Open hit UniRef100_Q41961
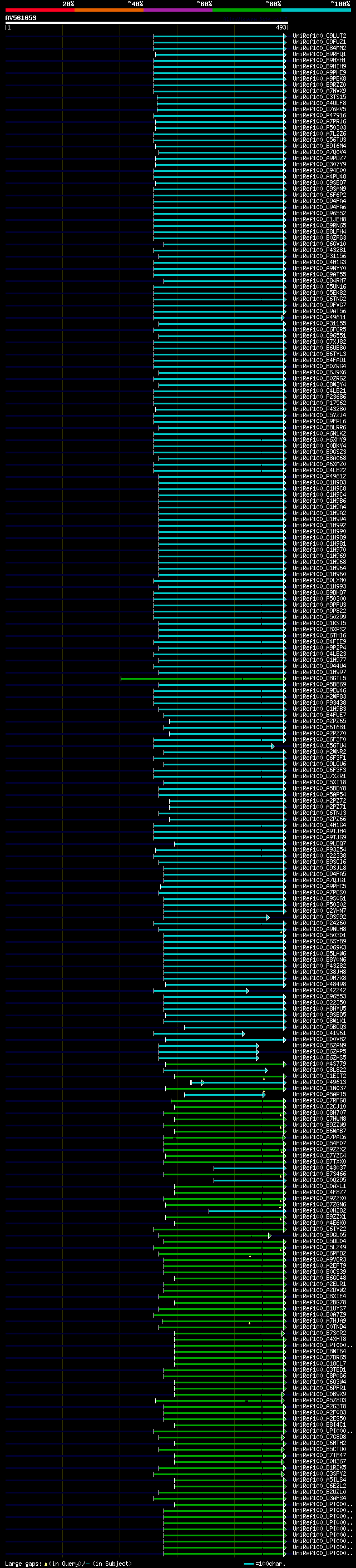Screen dimensions: 356x1568 [319, 1033]
